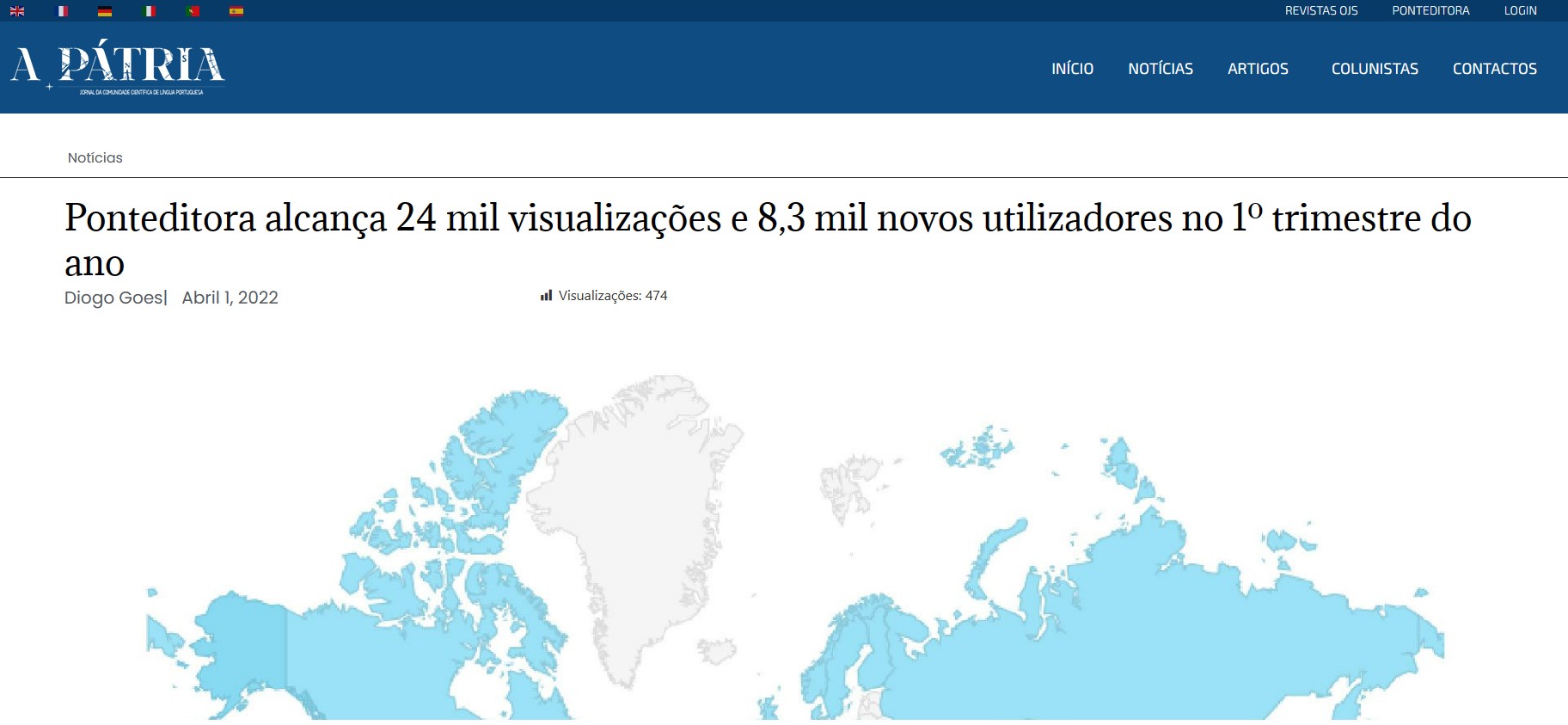Open Colunistas from the navigation
This screenshot has width=1568, height=725.
tap(1374, 69)
